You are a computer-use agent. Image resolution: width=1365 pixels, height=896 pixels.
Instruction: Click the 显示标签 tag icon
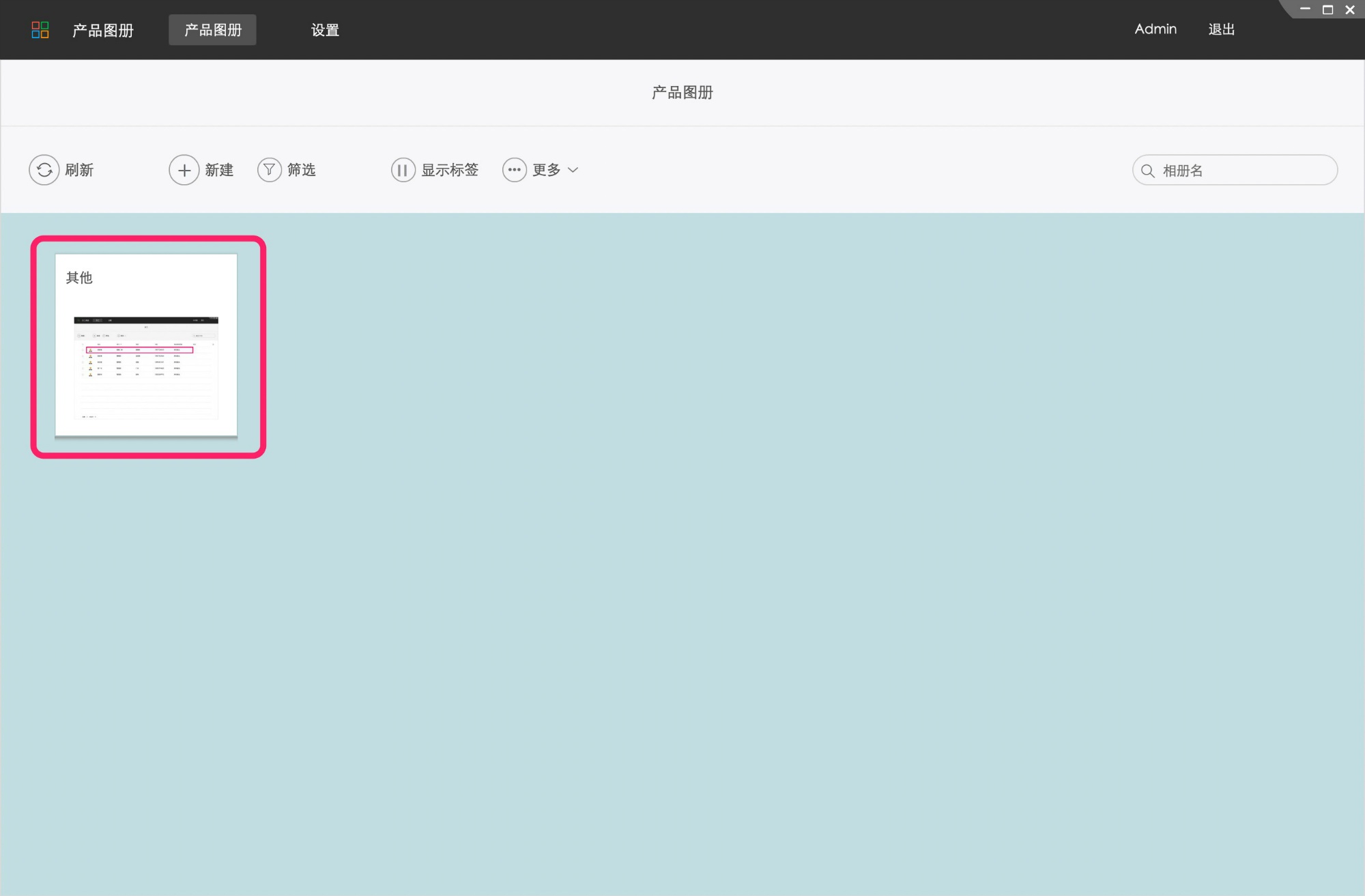point(403,170)
